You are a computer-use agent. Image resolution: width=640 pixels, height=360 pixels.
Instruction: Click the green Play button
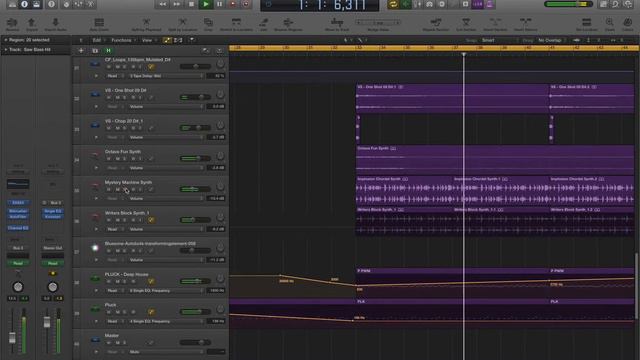click(205, 4)
